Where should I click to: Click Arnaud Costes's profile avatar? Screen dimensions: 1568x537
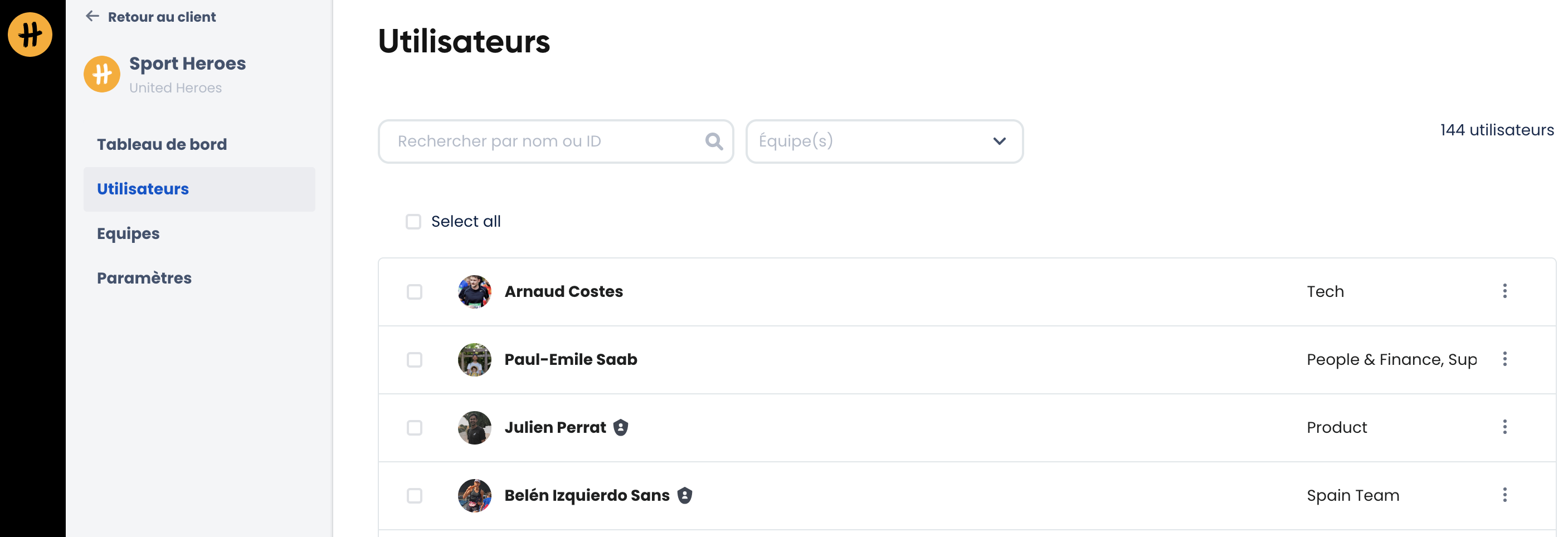(x=474, y=292)
